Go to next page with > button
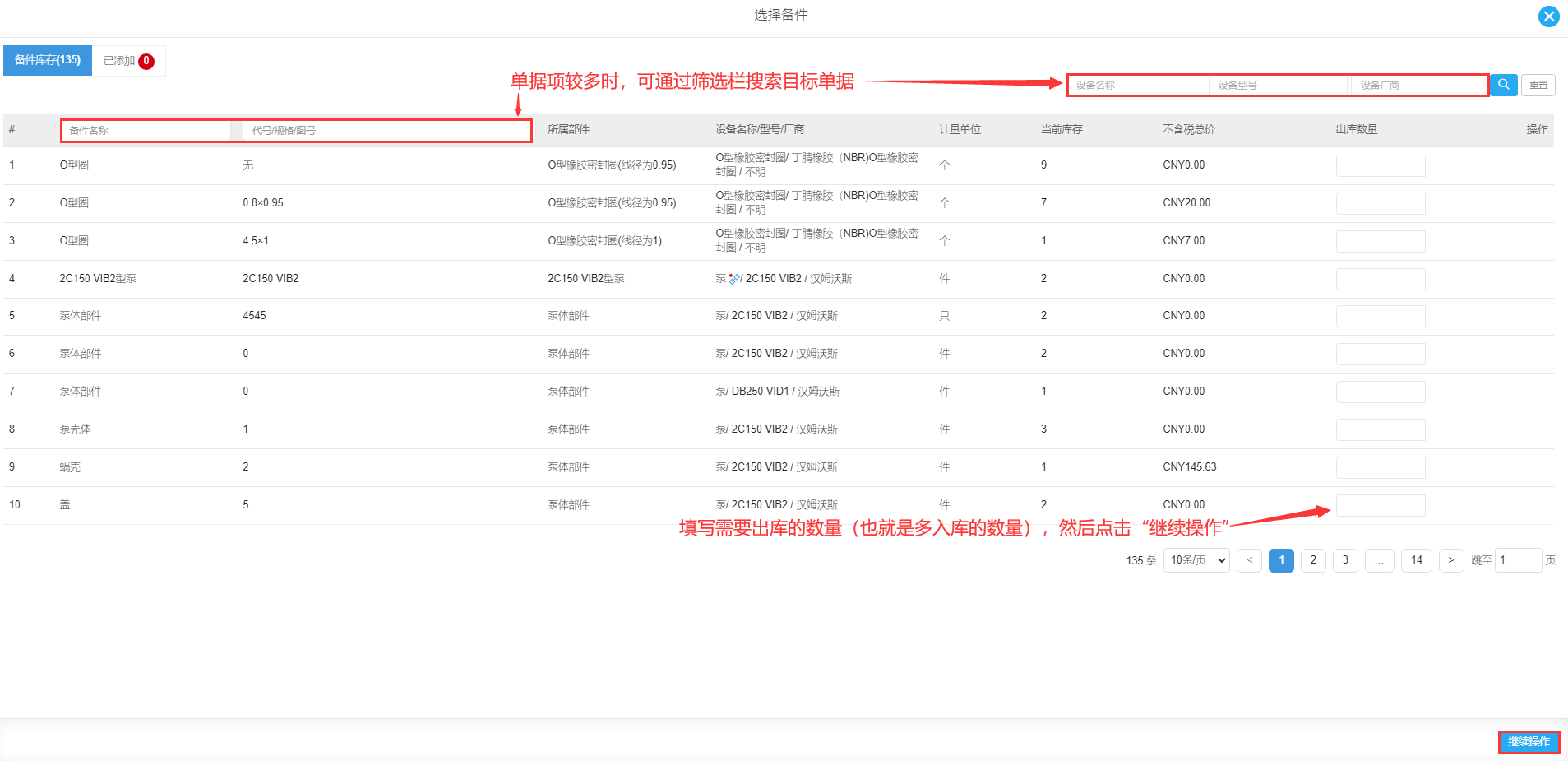 (x=1451, y=560)
